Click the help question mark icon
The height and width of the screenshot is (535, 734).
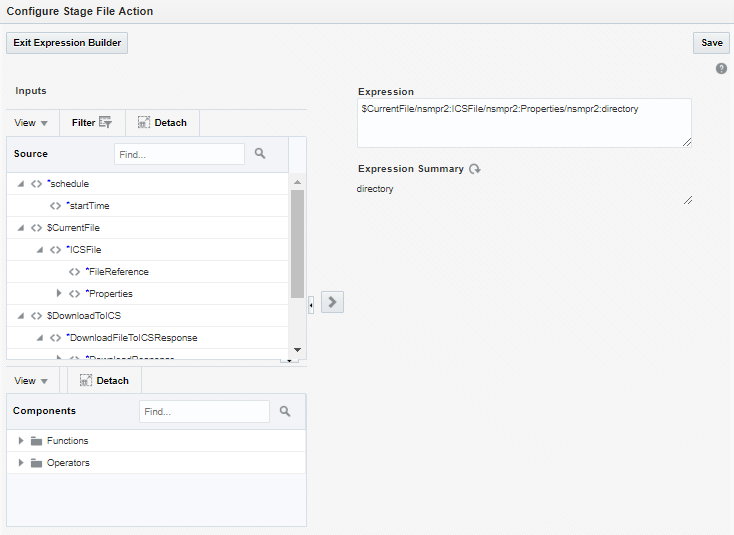(721, 68)
